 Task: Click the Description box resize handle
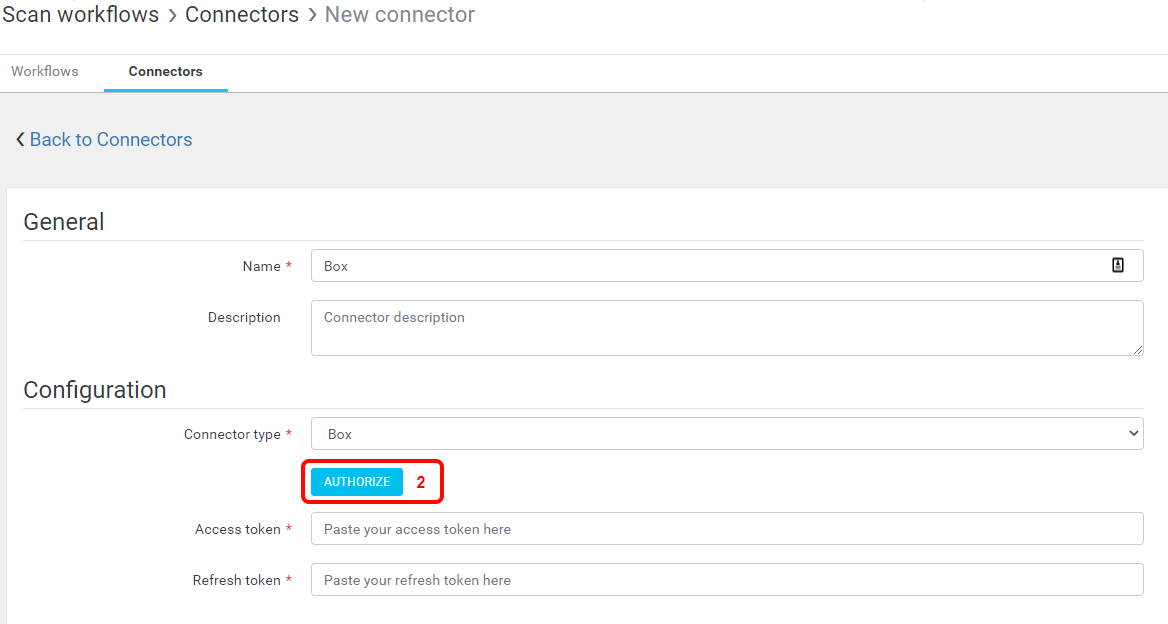point(1137,349)
